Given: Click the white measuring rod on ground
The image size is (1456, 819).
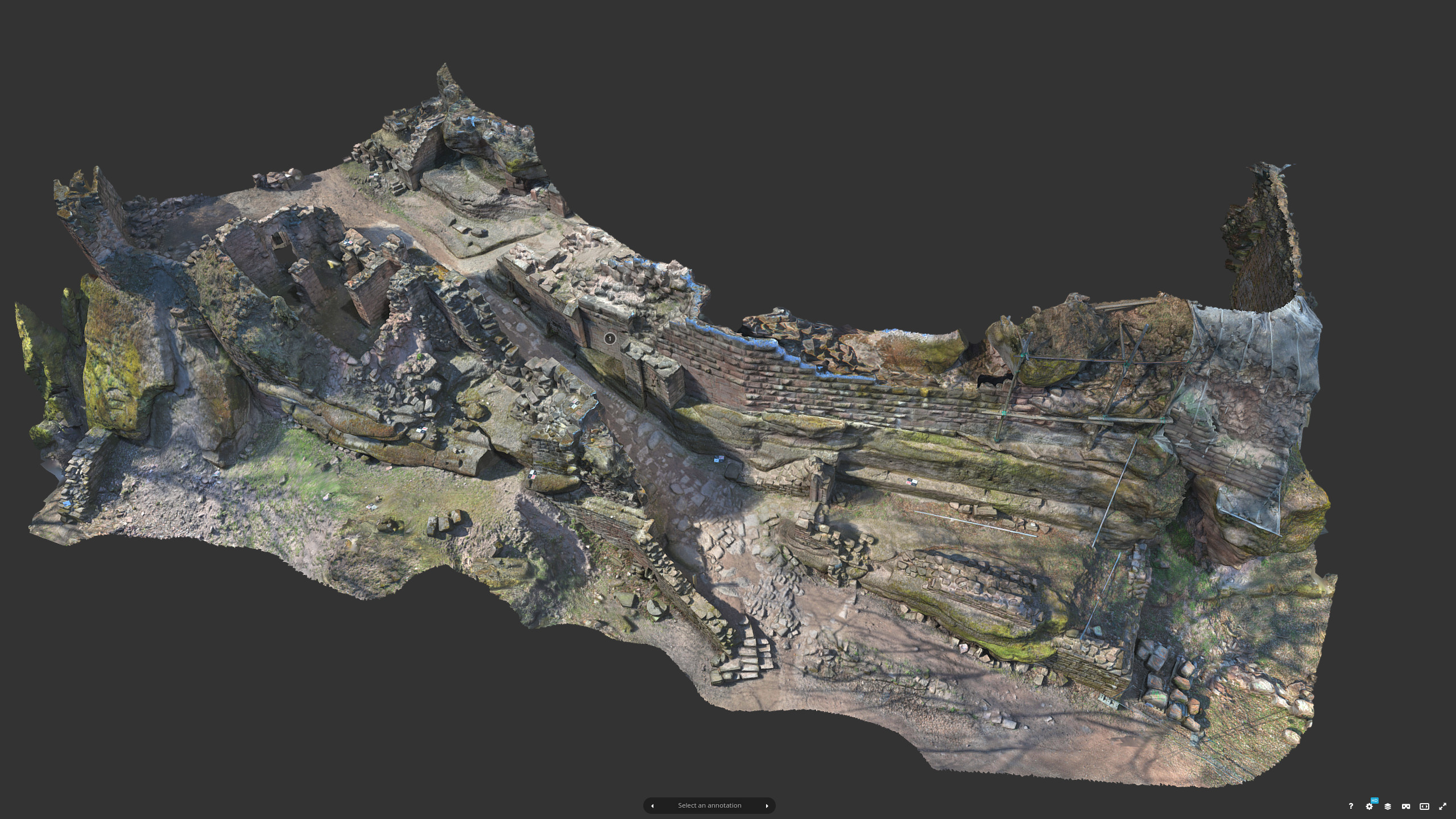Looking at the screenshot, I should 975,523.
